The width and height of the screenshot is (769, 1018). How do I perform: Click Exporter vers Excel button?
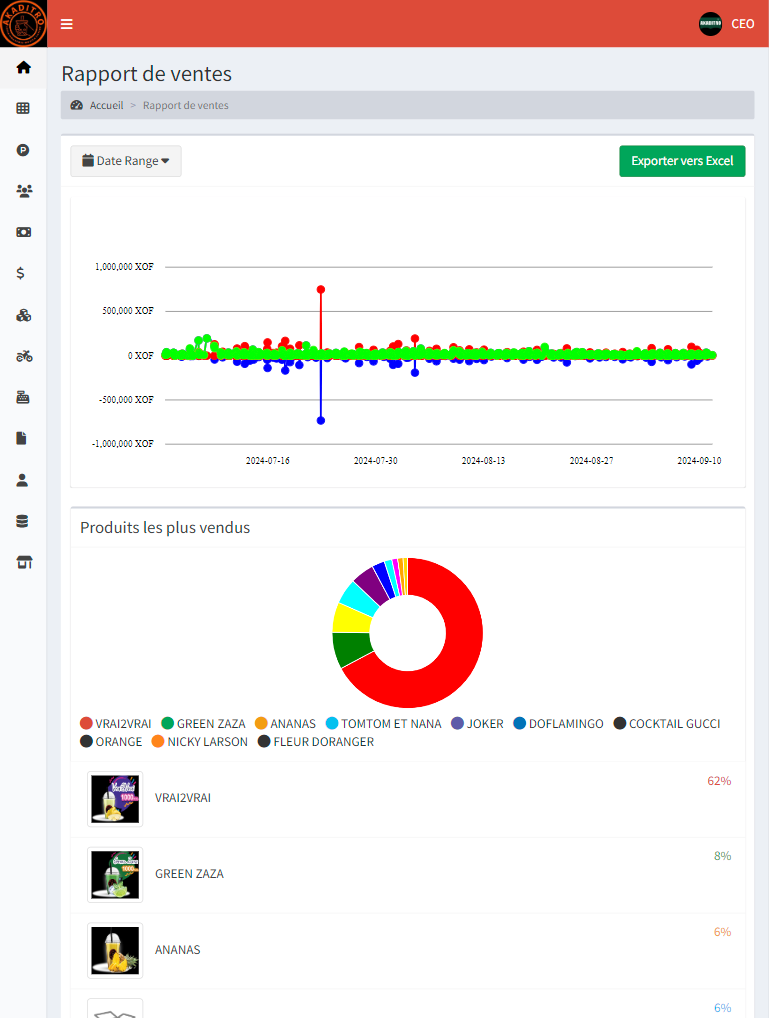coord(682,161)
